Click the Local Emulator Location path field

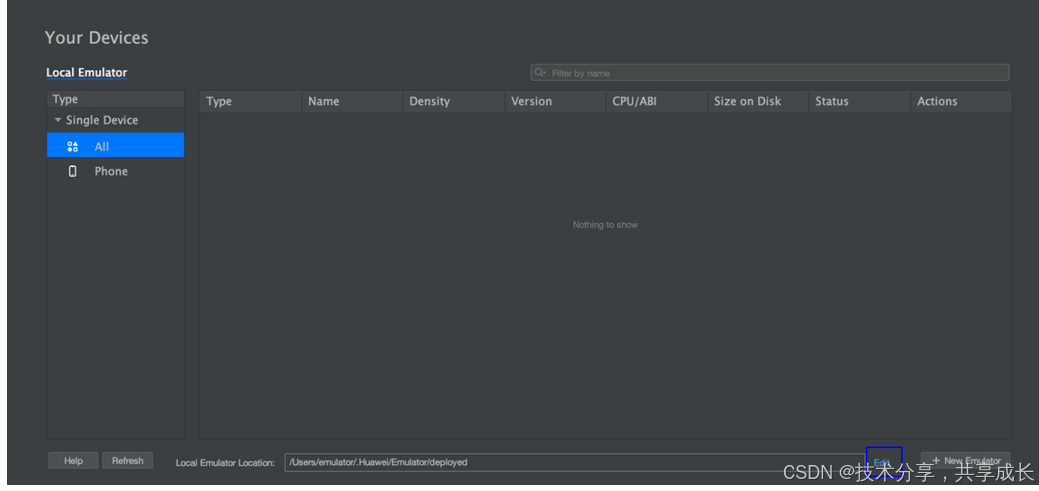click(x=570, y=462)
